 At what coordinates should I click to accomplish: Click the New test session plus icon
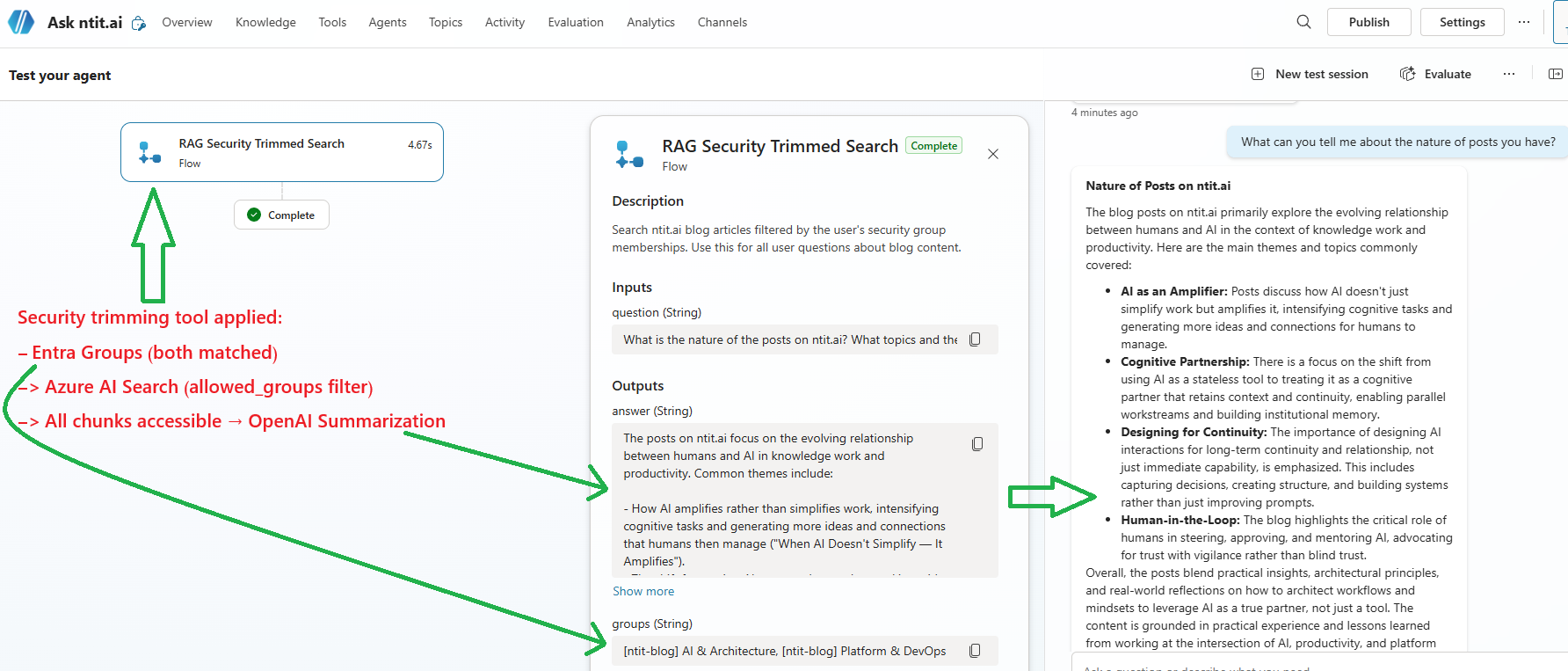coord(1258,74)
